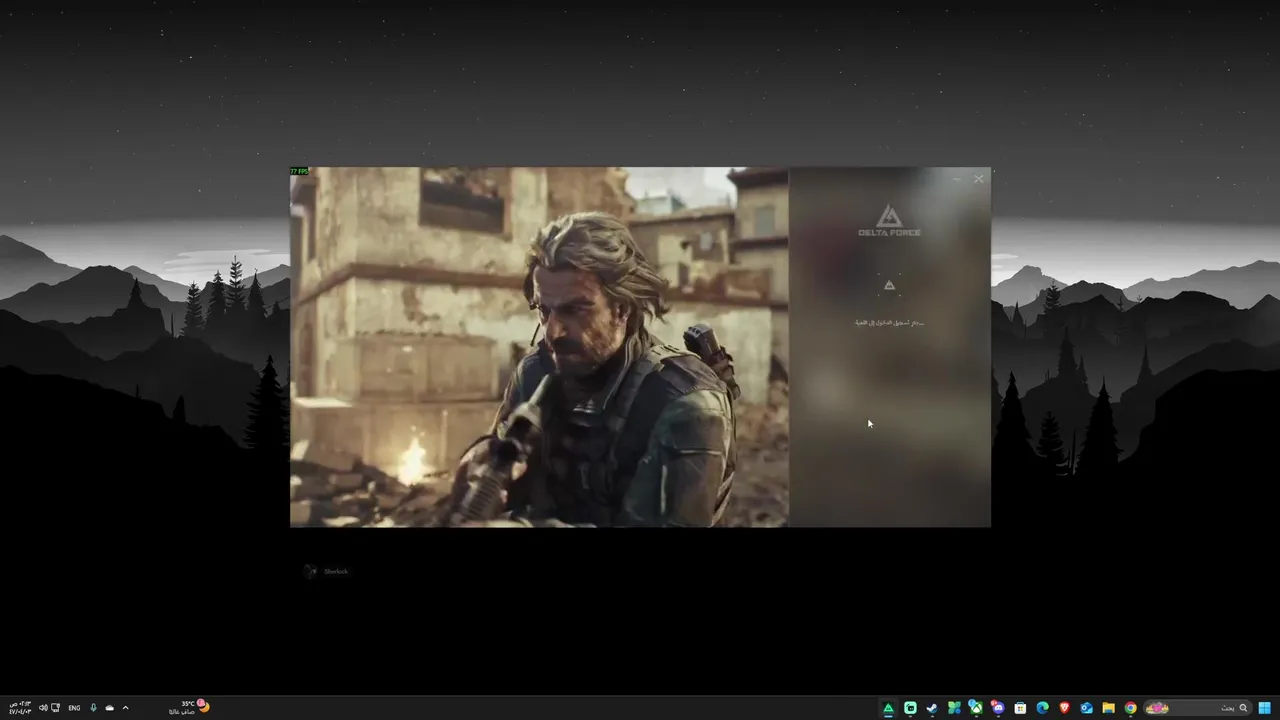Open the volume speaker tray icon
Screen dimensions: 1280x720
pos(43,708)
